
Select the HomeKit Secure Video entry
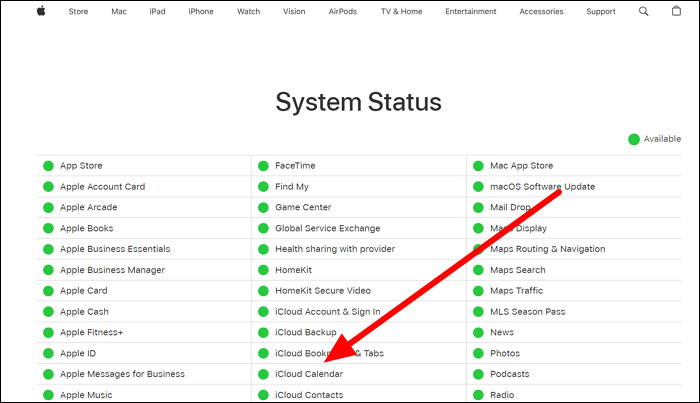[x=323, y=291]
